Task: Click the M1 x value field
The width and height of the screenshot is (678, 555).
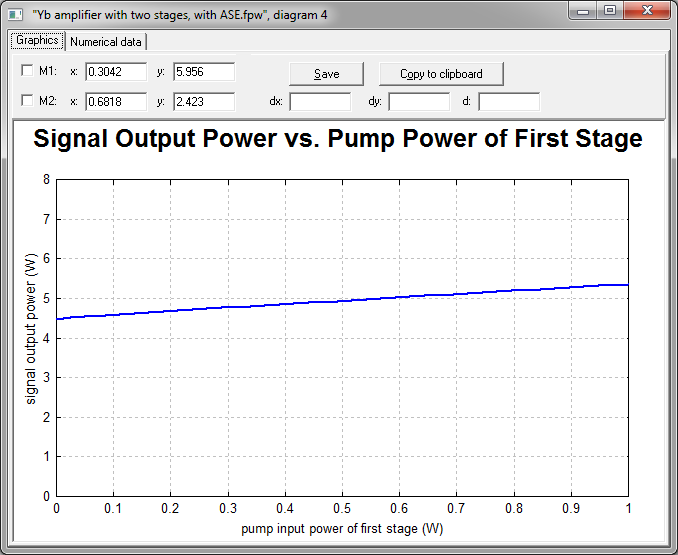Action: 116,72
